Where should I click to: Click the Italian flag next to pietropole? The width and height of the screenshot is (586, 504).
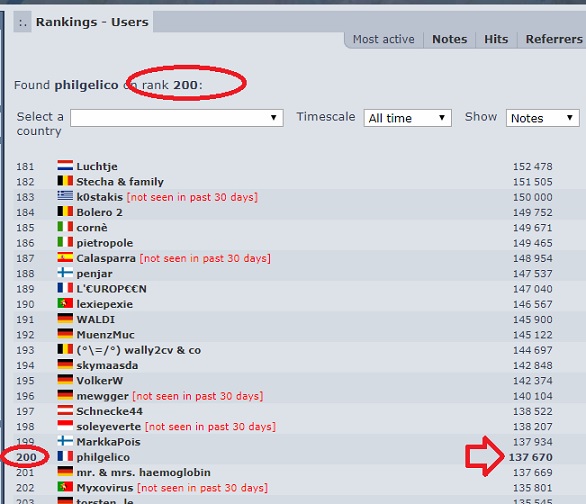[65, 242]
